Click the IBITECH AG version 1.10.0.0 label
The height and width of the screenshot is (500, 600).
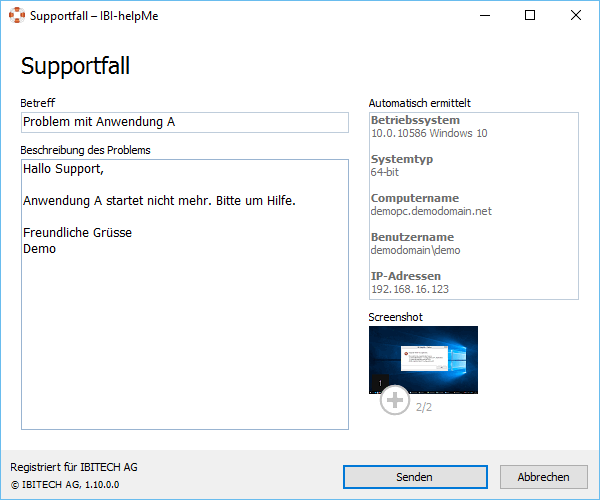[64, 485]
